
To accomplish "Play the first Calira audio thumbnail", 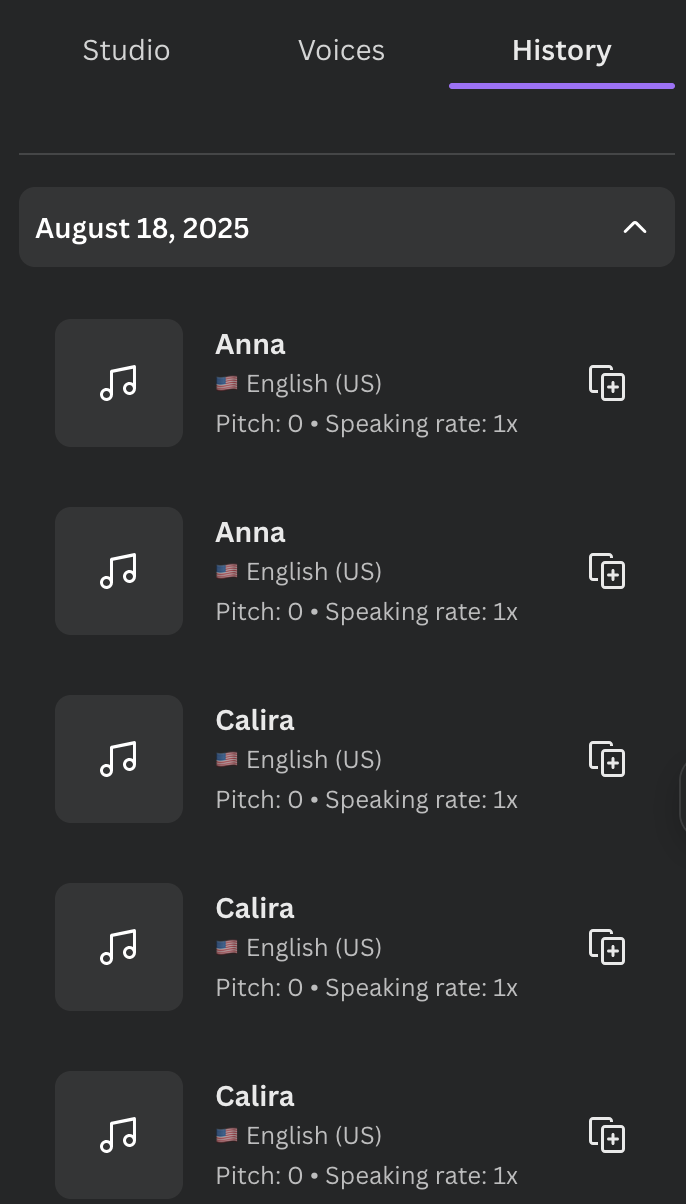I will (x=119, y=759).
